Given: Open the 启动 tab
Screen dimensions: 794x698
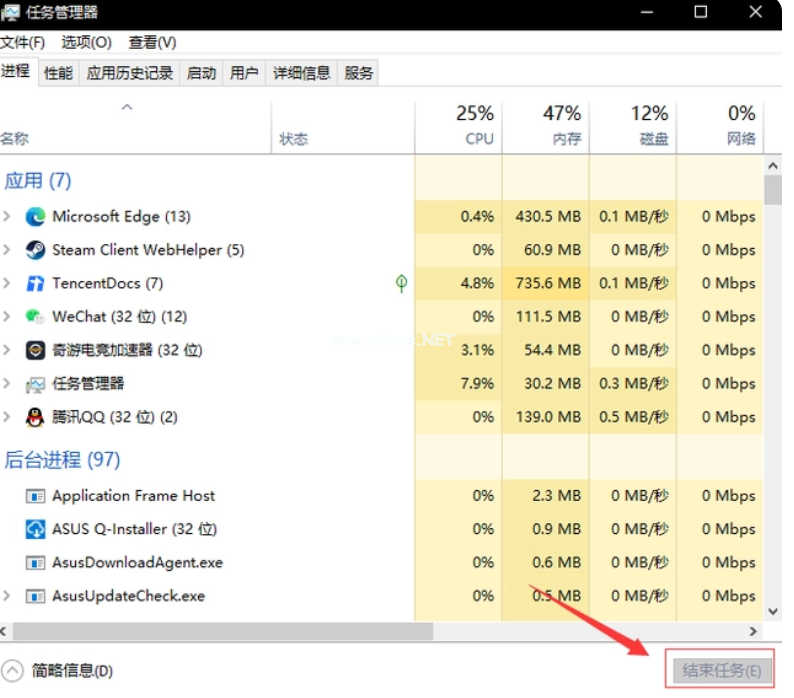Looking at the screenshot, I should (201, 73).
